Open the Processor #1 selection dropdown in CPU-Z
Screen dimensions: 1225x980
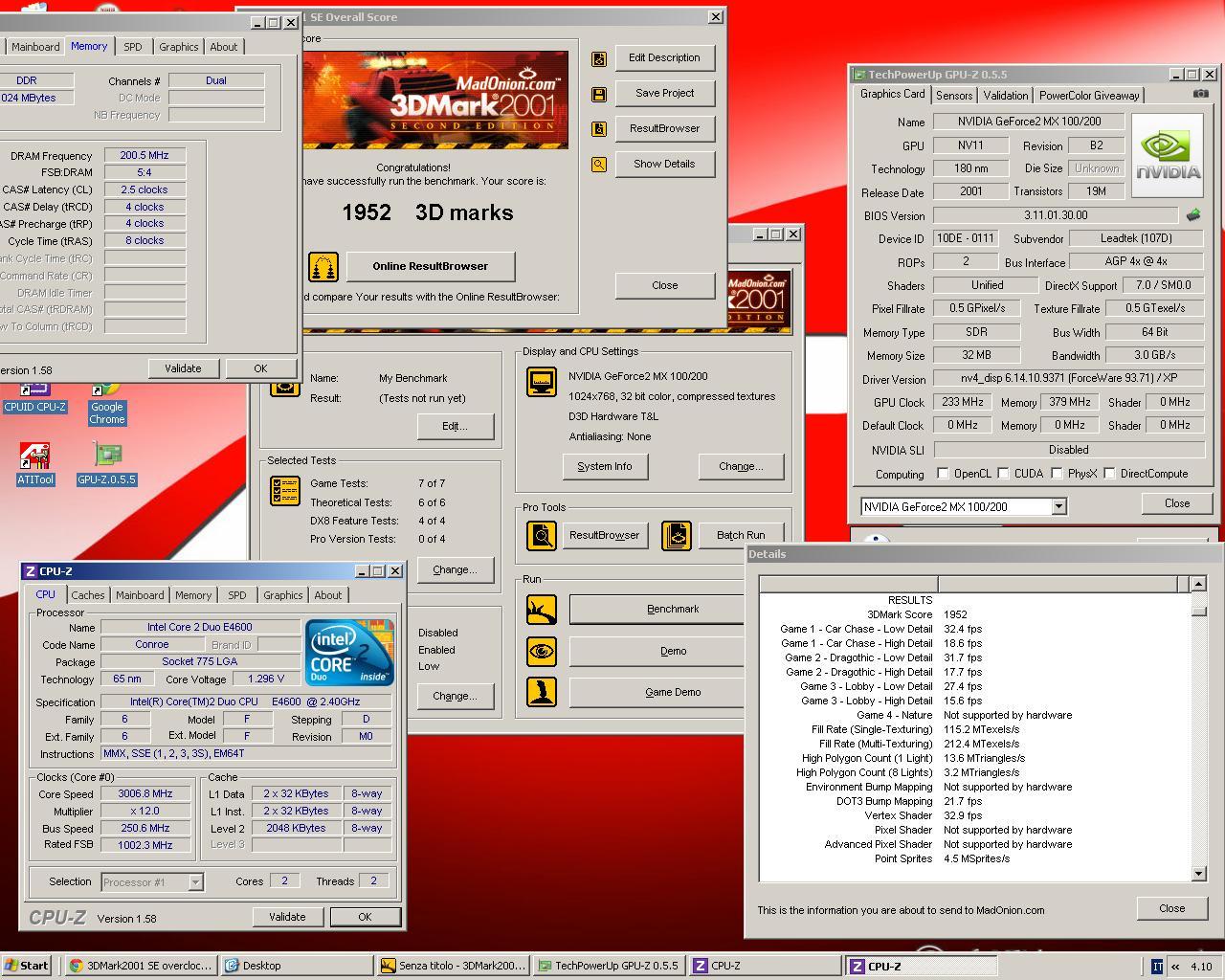pyautogui.click(x=195, y=882)
